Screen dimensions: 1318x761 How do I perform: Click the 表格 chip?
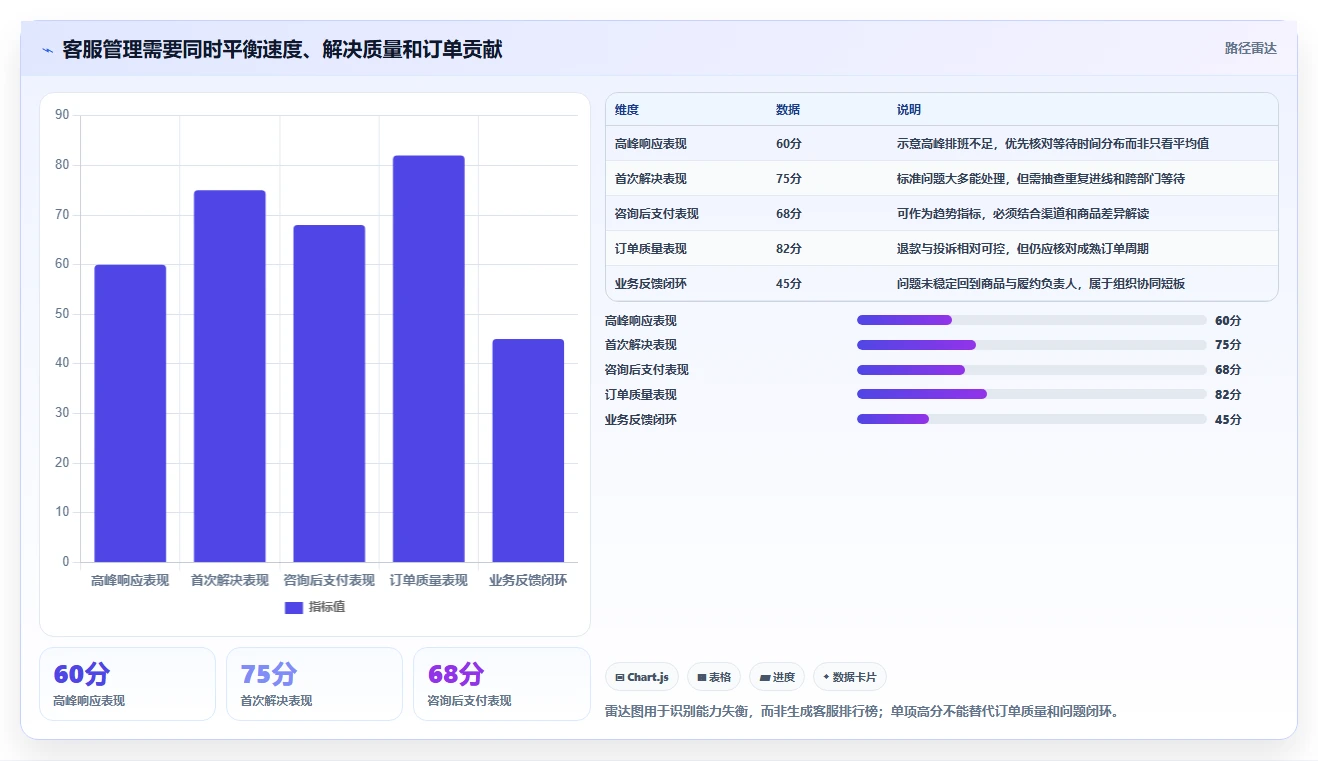[x=714, y=677]
